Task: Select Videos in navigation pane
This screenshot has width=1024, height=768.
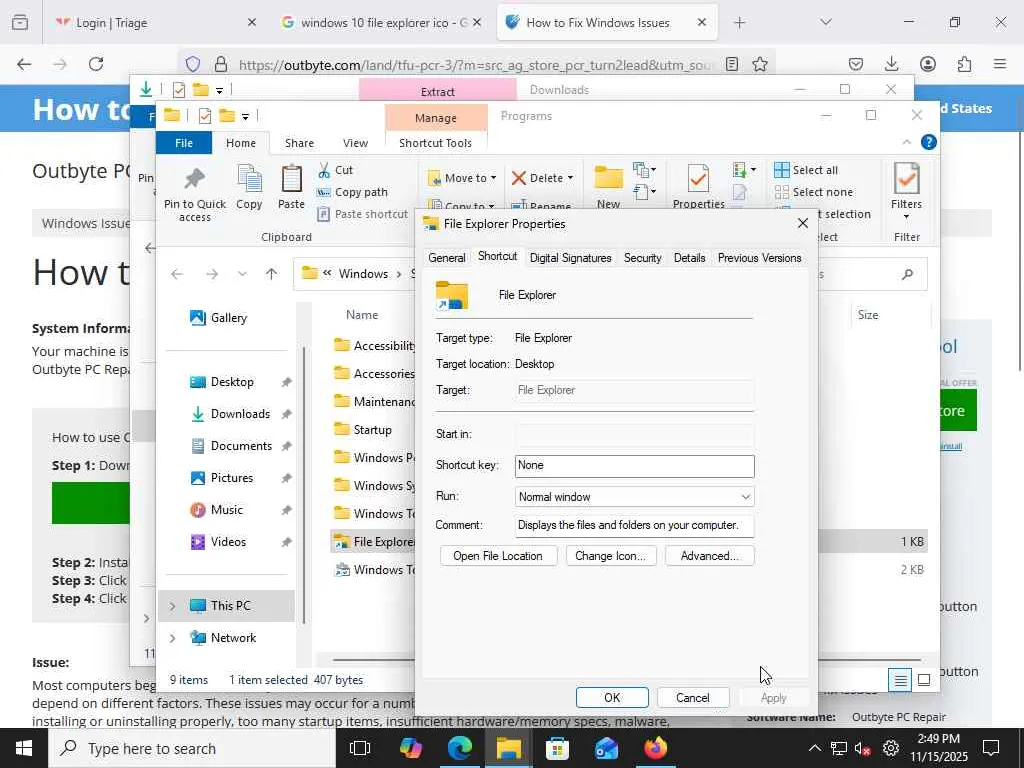Action: (x=218, y=542)
